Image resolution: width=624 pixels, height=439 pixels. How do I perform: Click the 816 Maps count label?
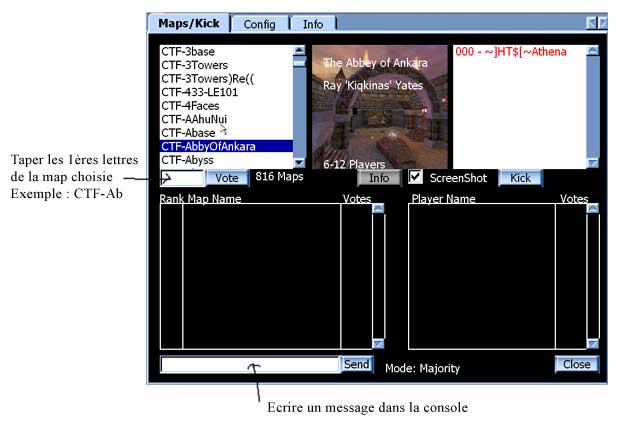279,176
